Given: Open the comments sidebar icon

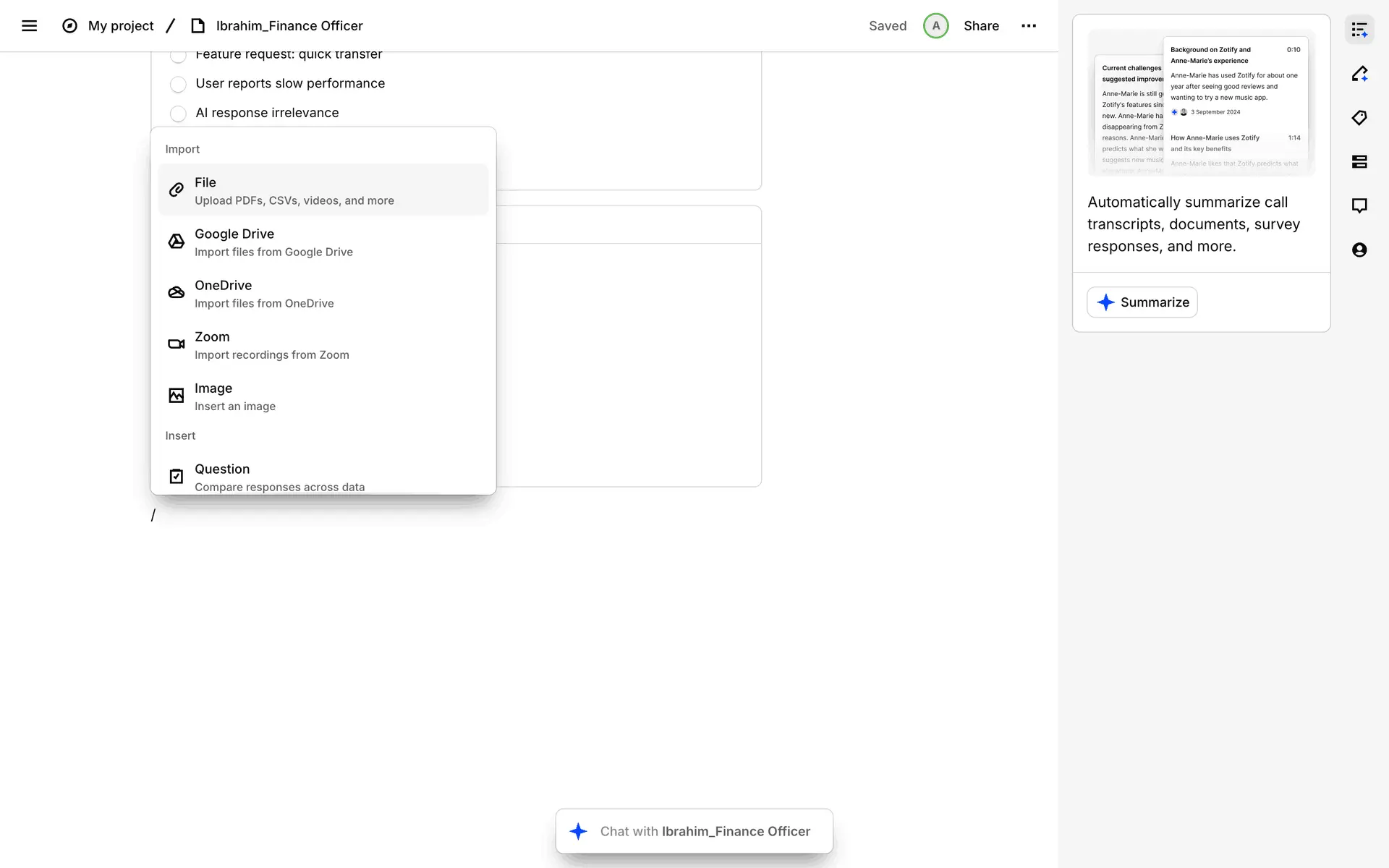Looking at the screenshot, I should pos(1359,206).
